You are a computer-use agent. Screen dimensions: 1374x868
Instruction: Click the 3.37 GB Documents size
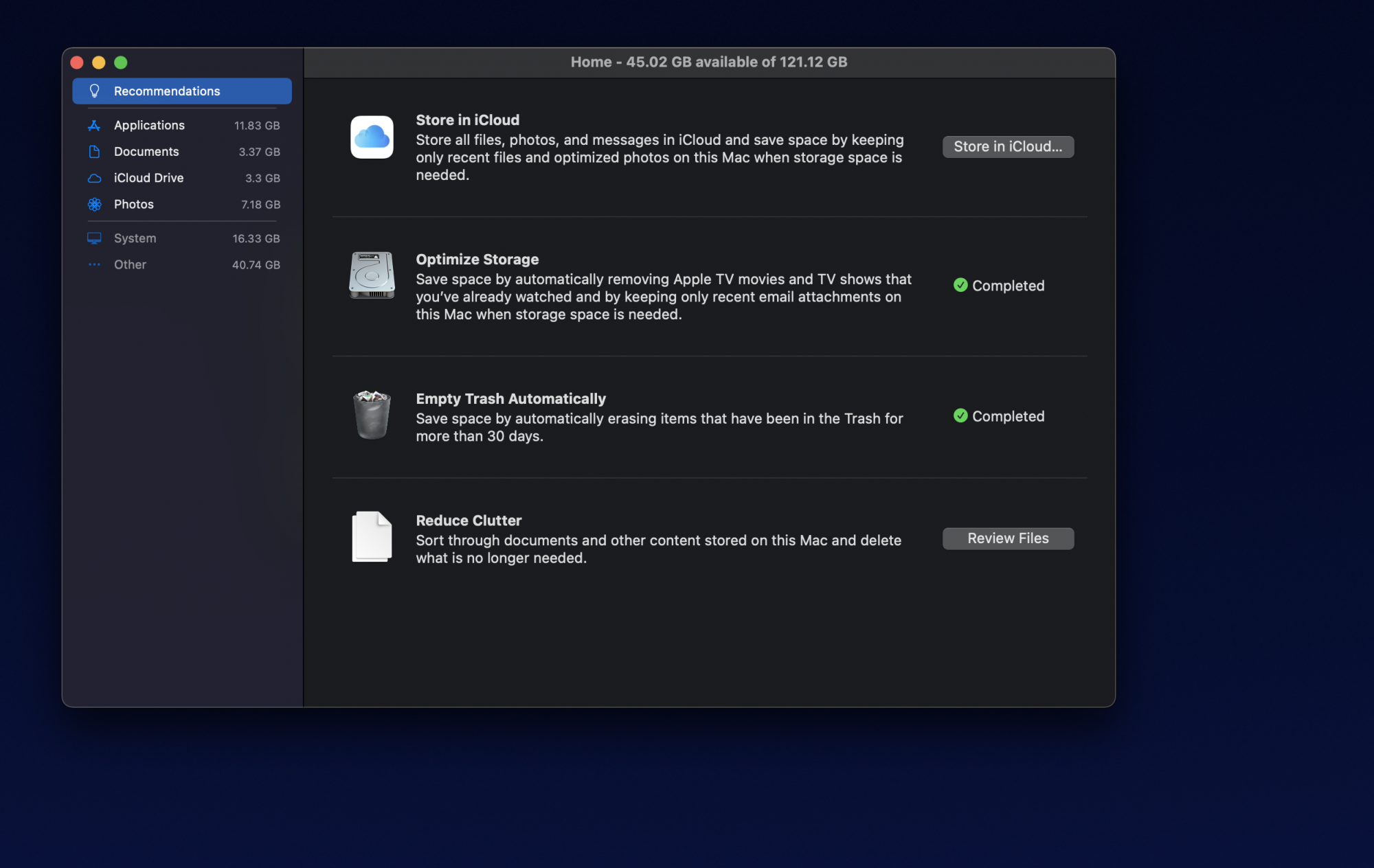pos(259,152)
